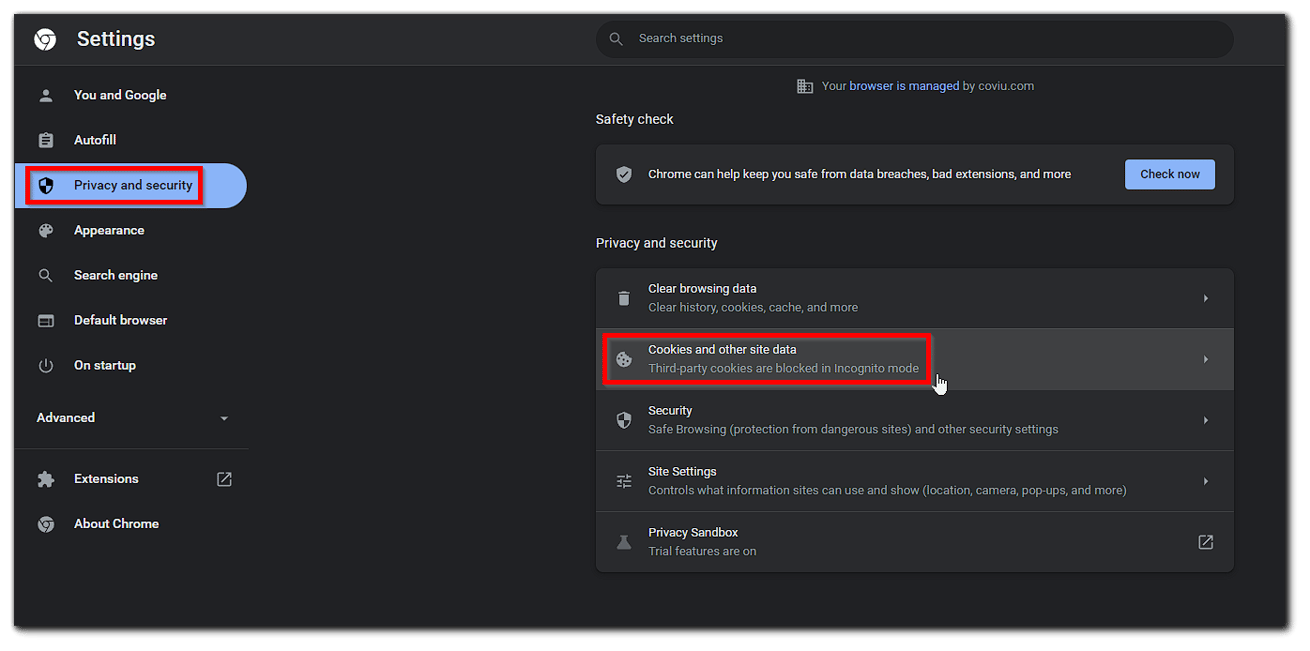Click the Check now button
This screenshot has height=651, width=1310.
(x=1169, y=174)
